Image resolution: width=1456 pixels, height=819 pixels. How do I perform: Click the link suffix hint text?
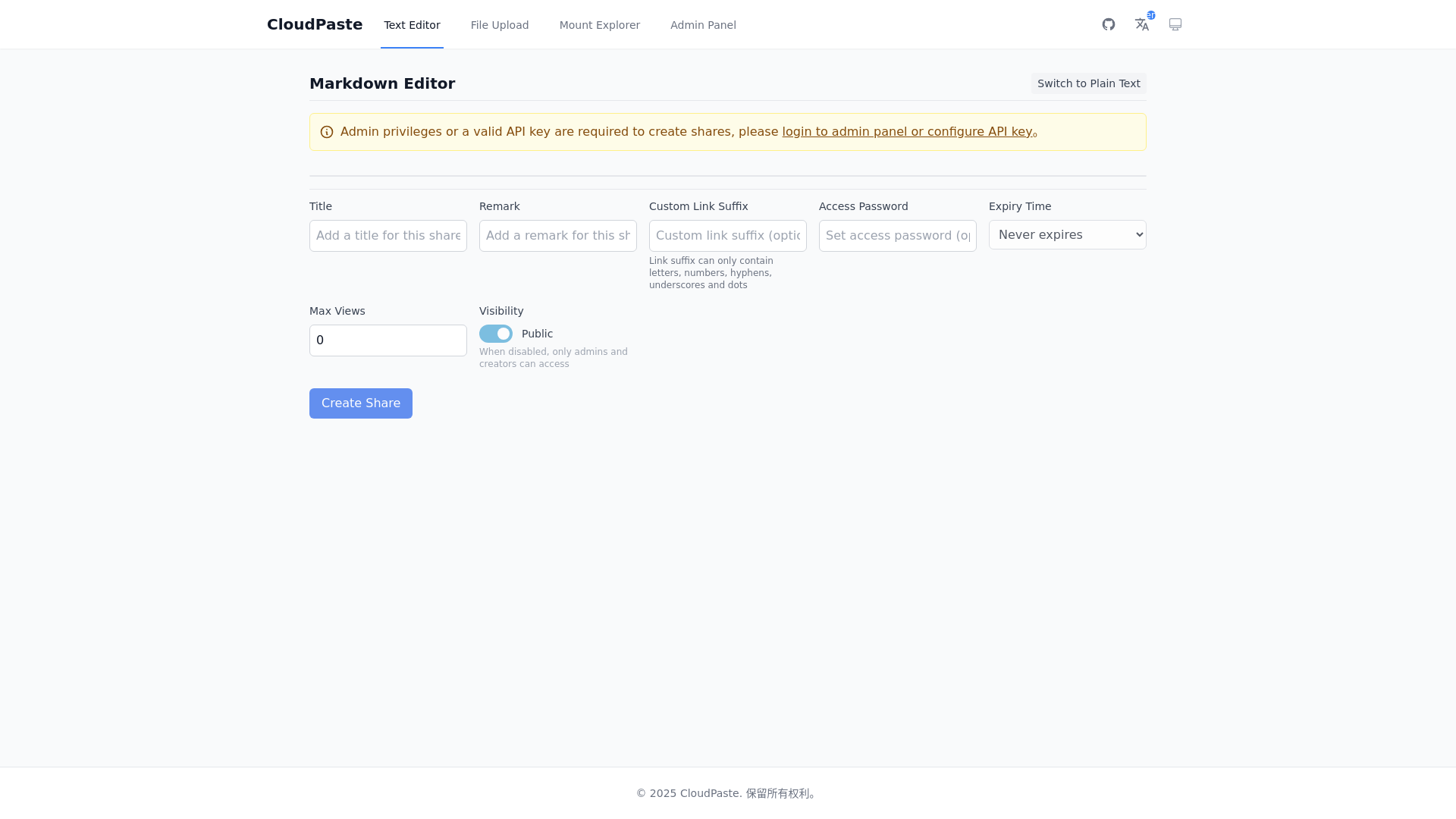tap(711, 273)
